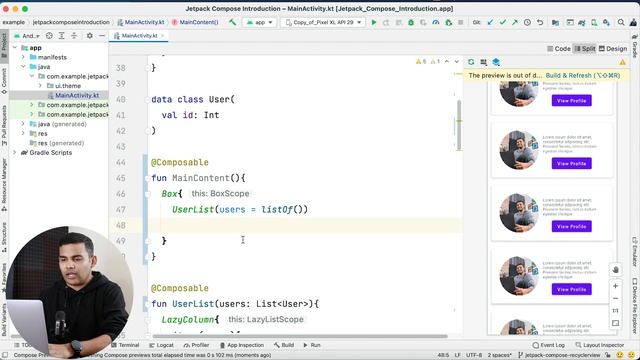The height and width of the screenshot is (360, 640).
Task: Click zoom to fit screen icon
Action: (616, 323)
